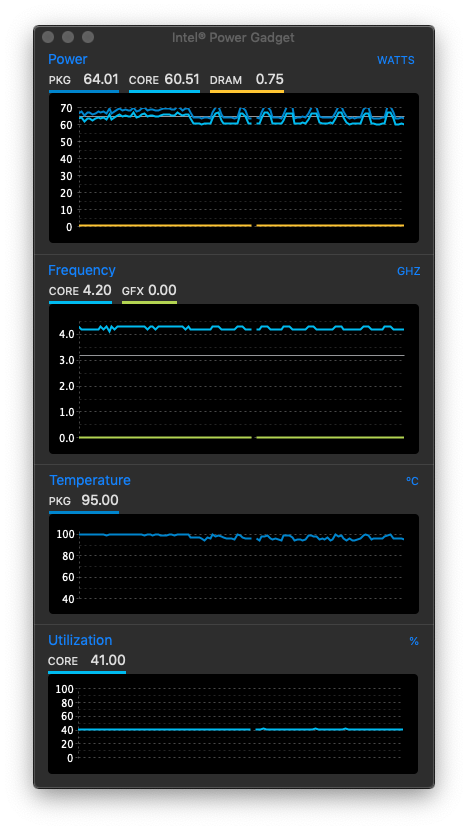
Task: Select the PKG power reading 64.01
Action: pos(101,79)
